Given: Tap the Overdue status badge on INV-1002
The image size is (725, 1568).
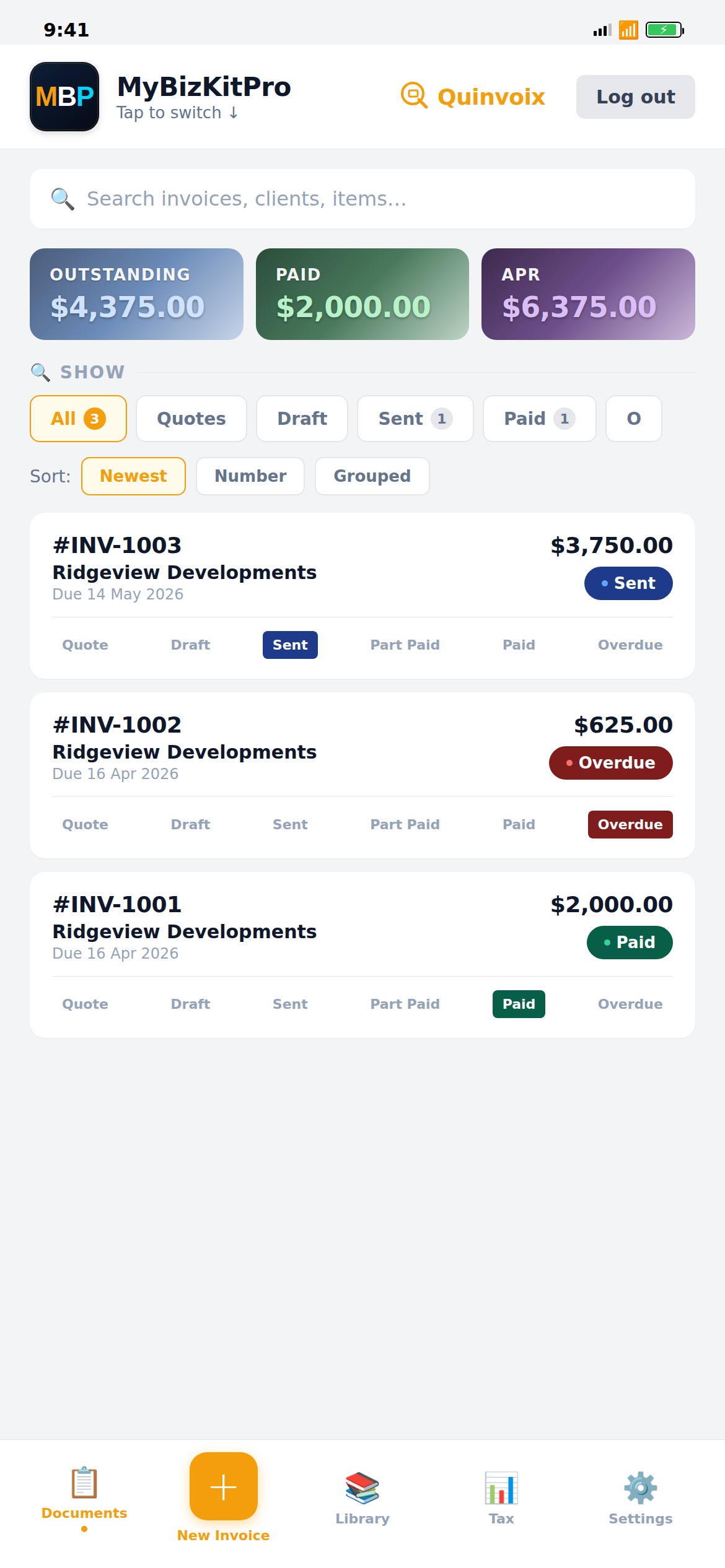Looking at the screenshot, I should [611, 763].
